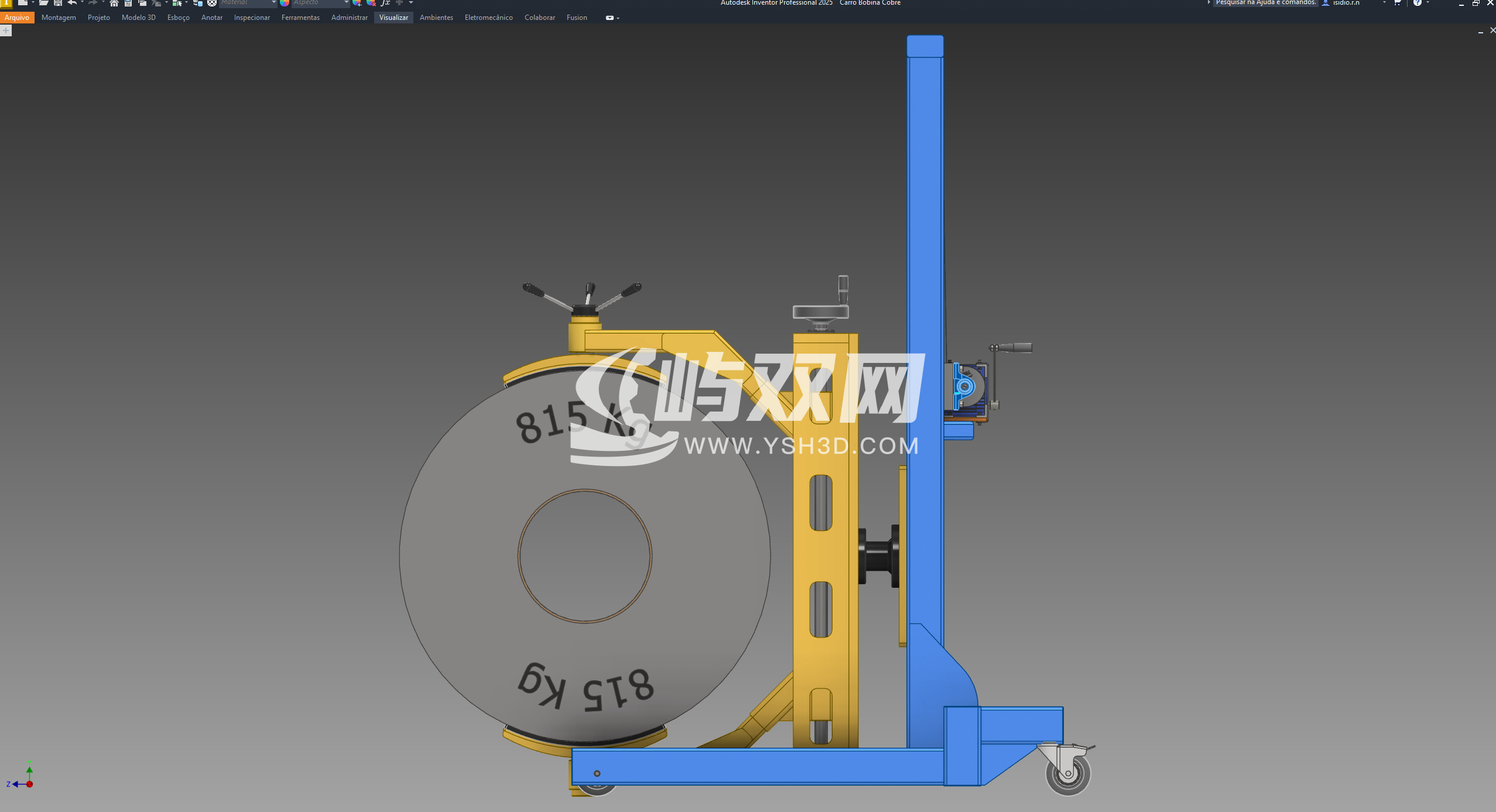The height and width of the screenshot is (812, 1496).
Task: Switch to the Ferramentas ribbon tab
Action: tap(300, 18)
